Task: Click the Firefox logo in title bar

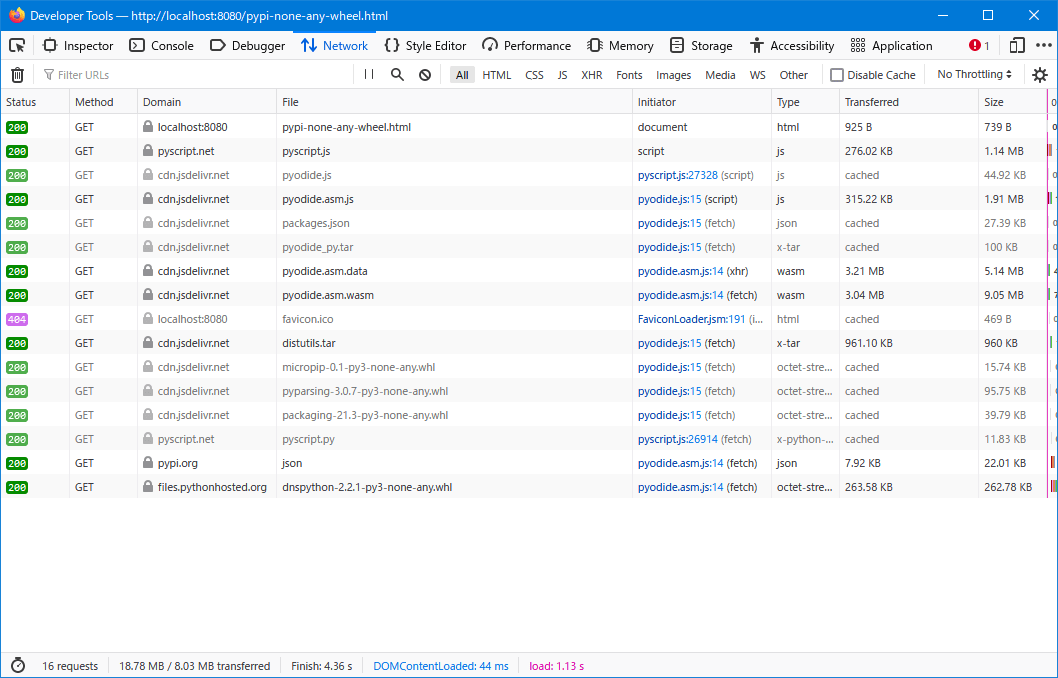Action: tap(16, 15)
